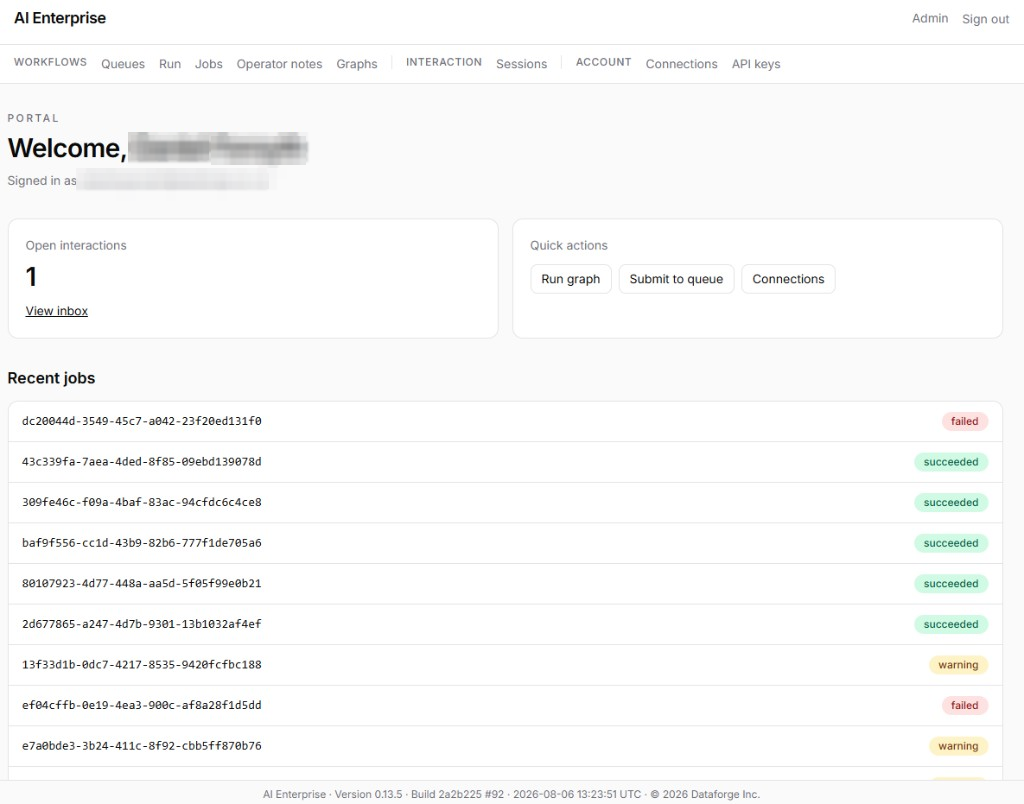Click the open interactions count 1

[31, 277]
